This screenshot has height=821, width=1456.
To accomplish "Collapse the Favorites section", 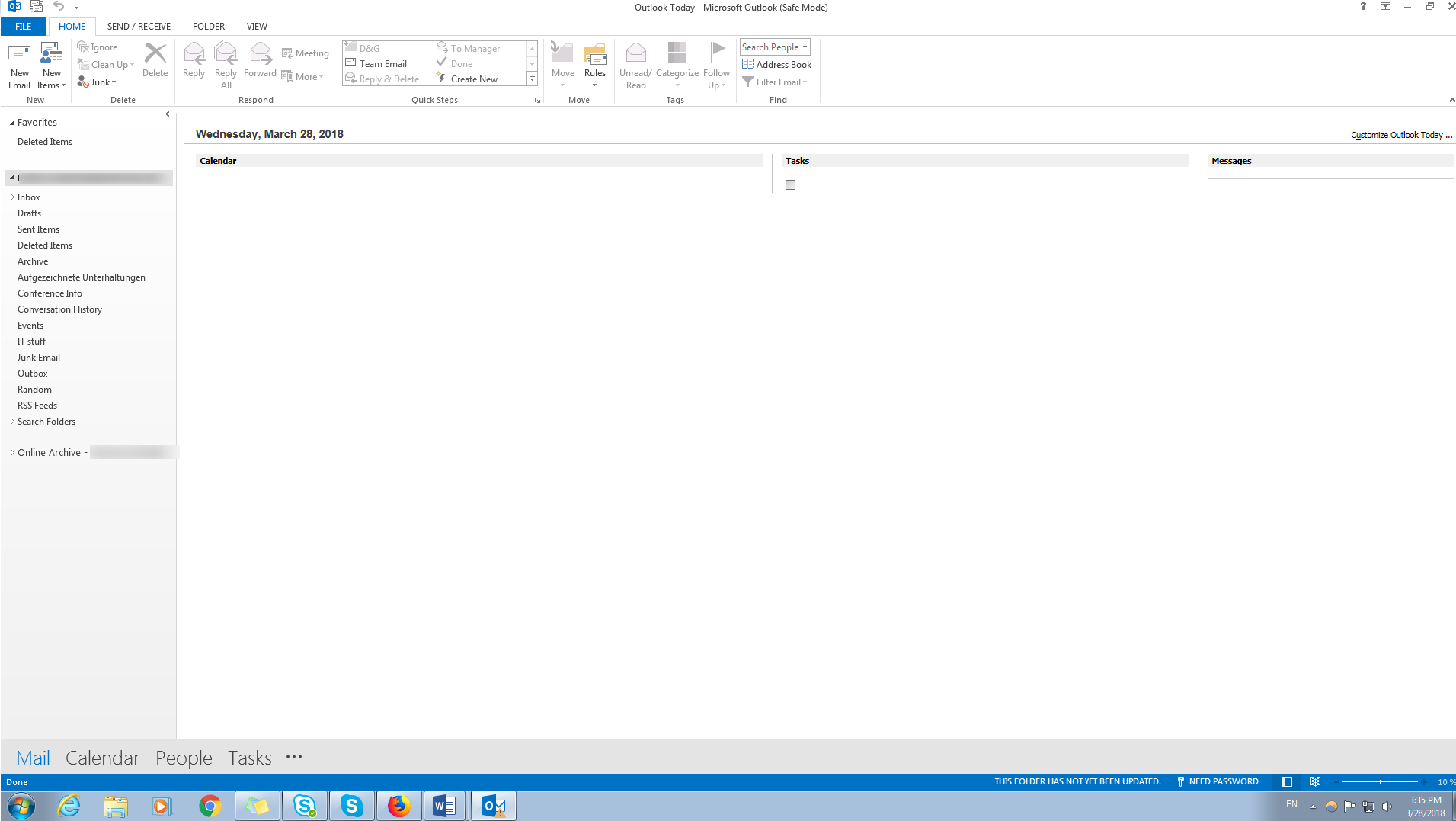I will (12, 123).
